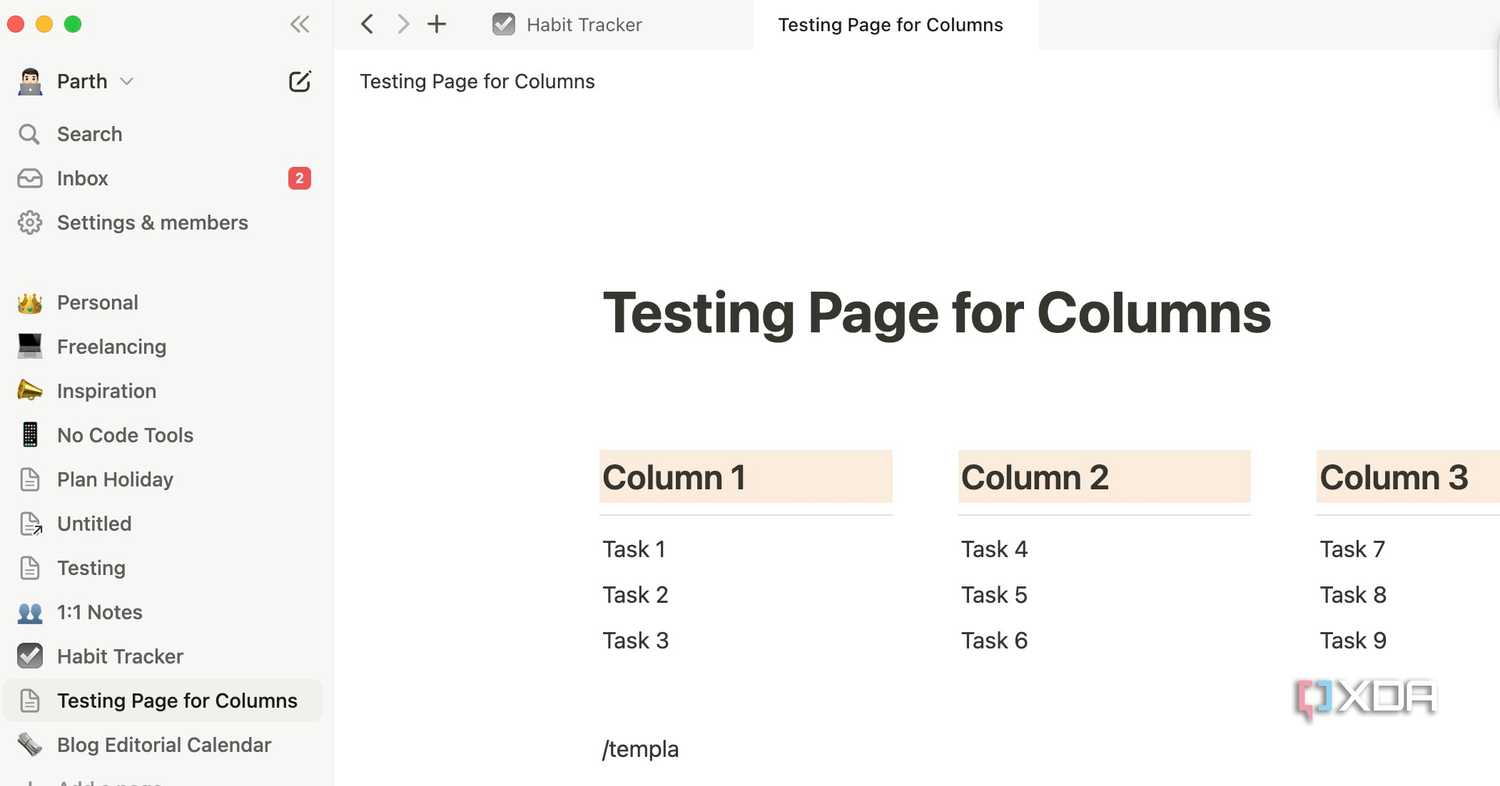Click the linked page icon beside Untitled

coord(30,523)
